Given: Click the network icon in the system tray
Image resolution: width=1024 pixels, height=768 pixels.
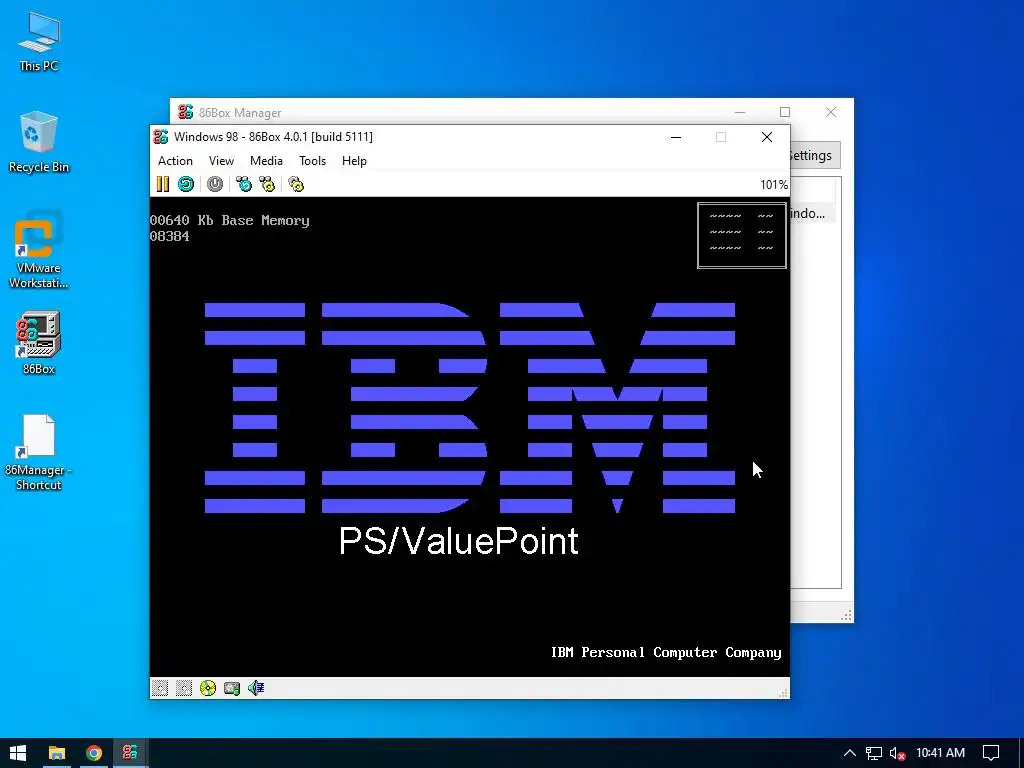Looking at the screenshot, I should click(x=874, y=753).
